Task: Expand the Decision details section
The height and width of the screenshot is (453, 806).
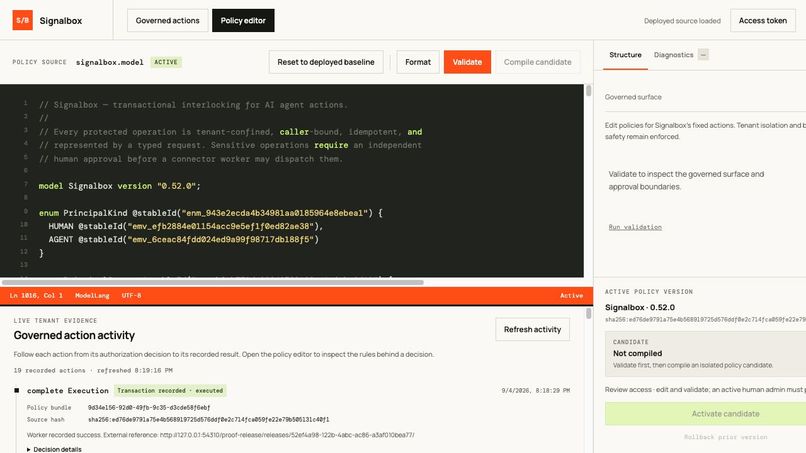Action: [54, 449]
